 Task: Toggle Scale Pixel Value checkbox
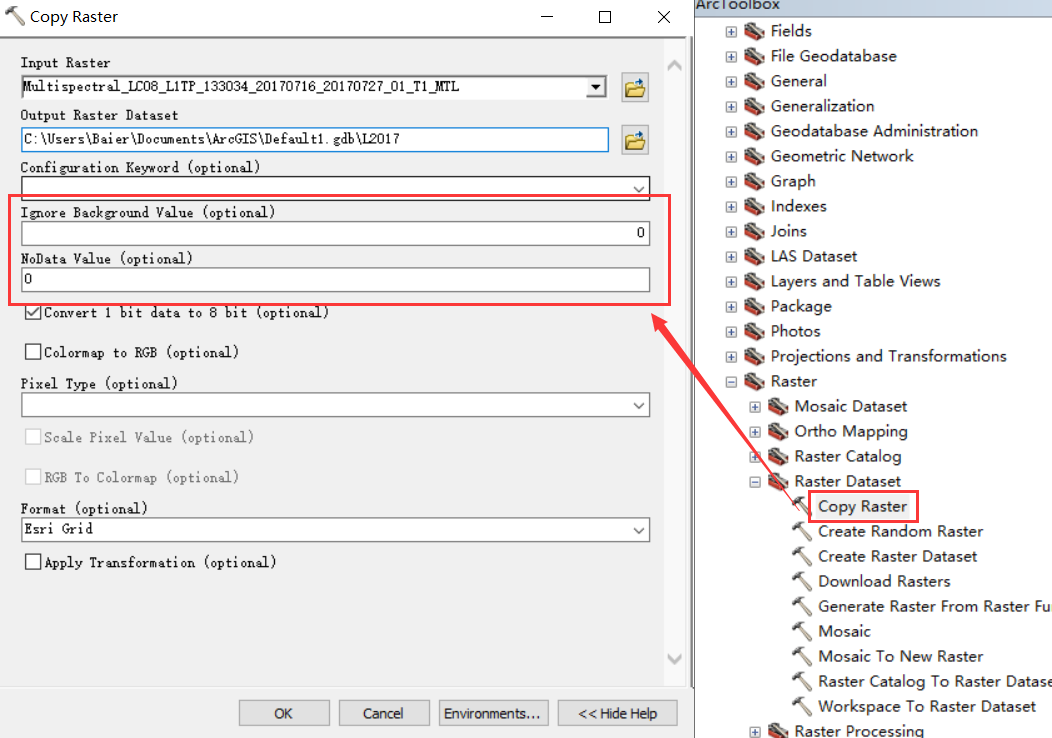pyautogui.click(x=33, y=437)
